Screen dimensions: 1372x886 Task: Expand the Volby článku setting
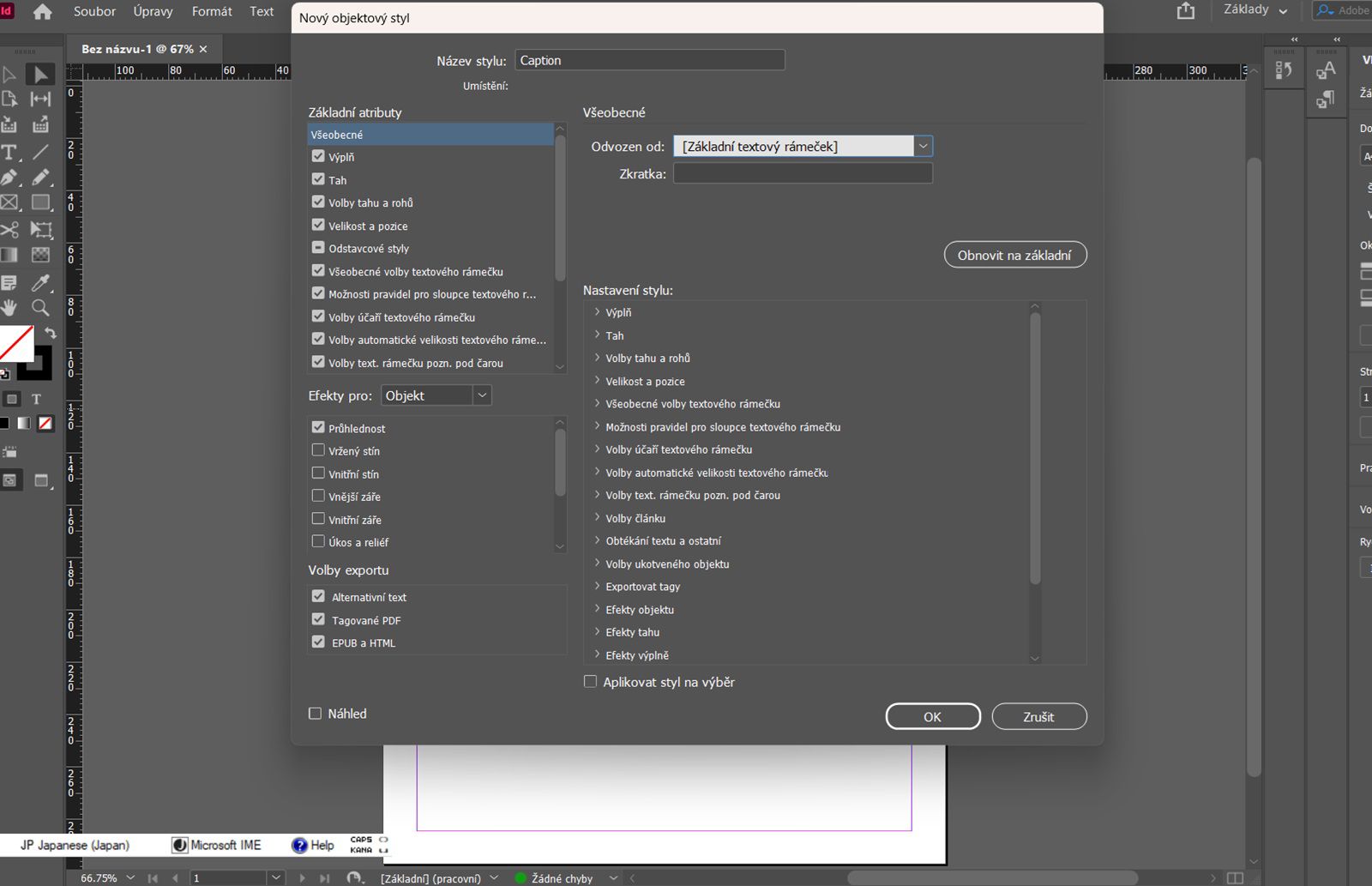click(597, 518)
